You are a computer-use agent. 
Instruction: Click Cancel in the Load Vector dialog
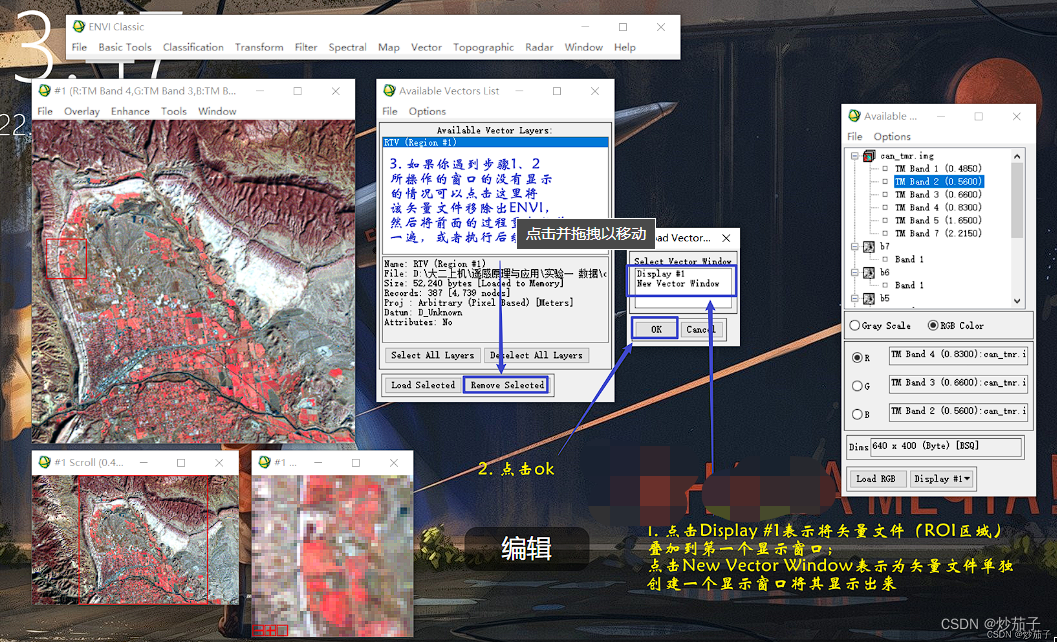[701, 329]
